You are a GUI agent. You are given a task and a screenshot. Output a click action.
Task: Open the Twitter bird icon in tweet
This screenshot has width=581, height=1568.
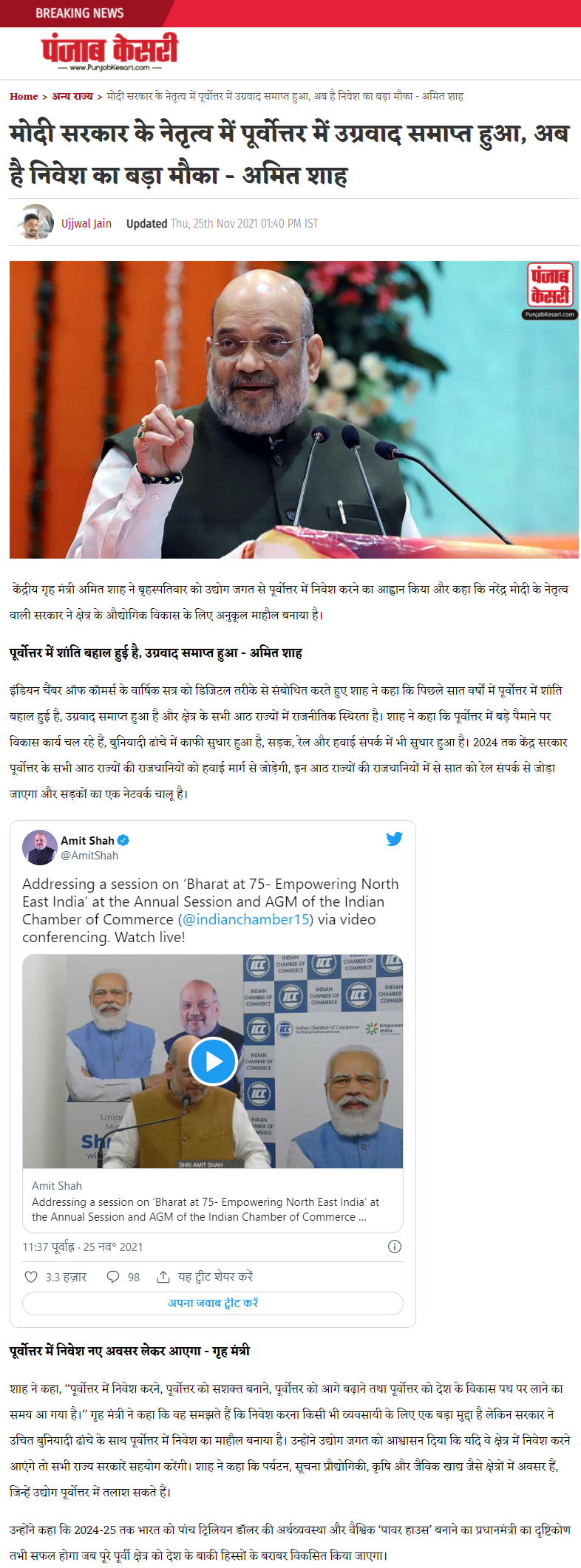pos(394,839)
